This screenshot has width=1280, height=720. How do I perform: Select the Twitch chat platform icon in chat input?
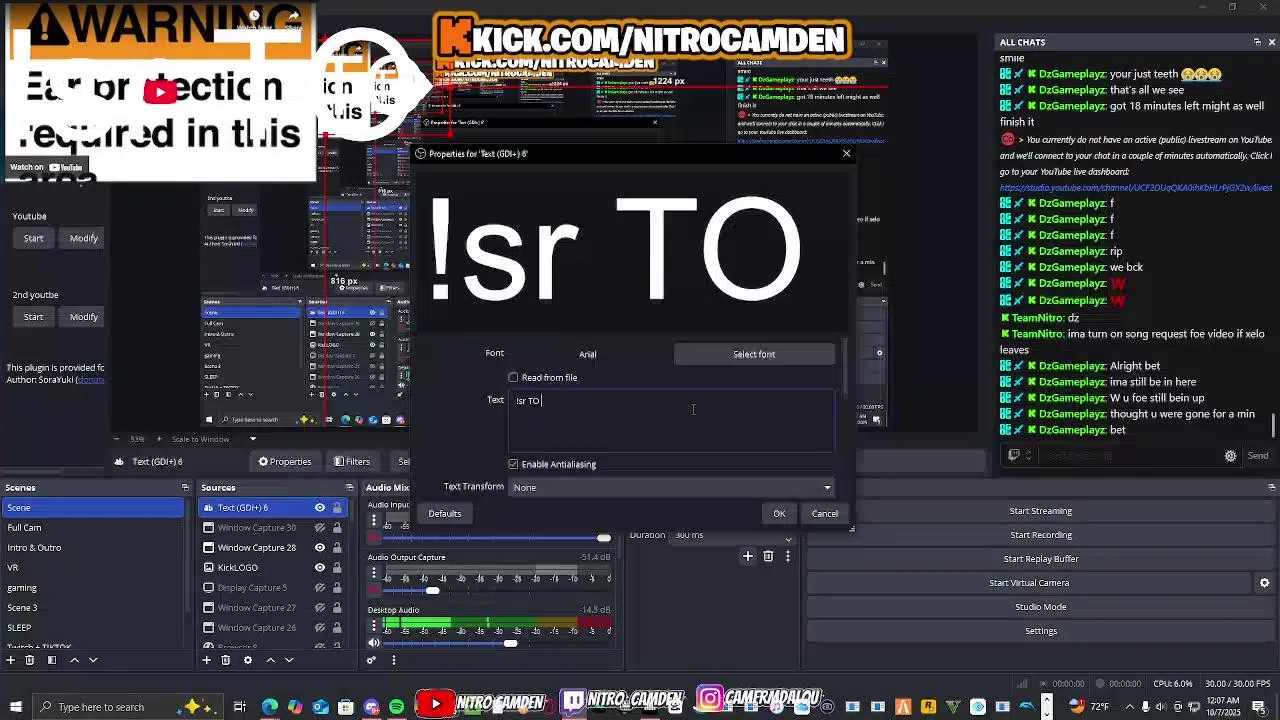tap(1014, 455)
